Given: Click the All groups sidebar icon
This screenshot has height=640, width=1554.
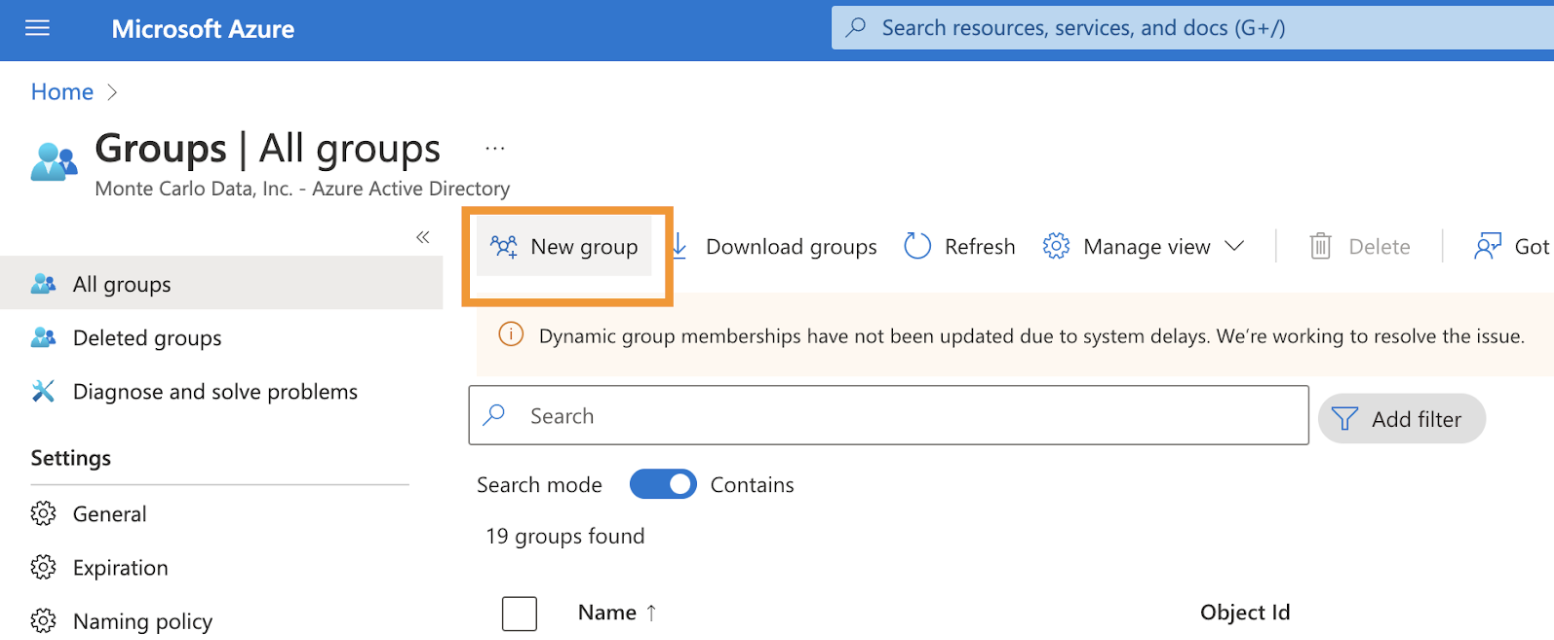Looking at the screenshot, I should 43,284.
